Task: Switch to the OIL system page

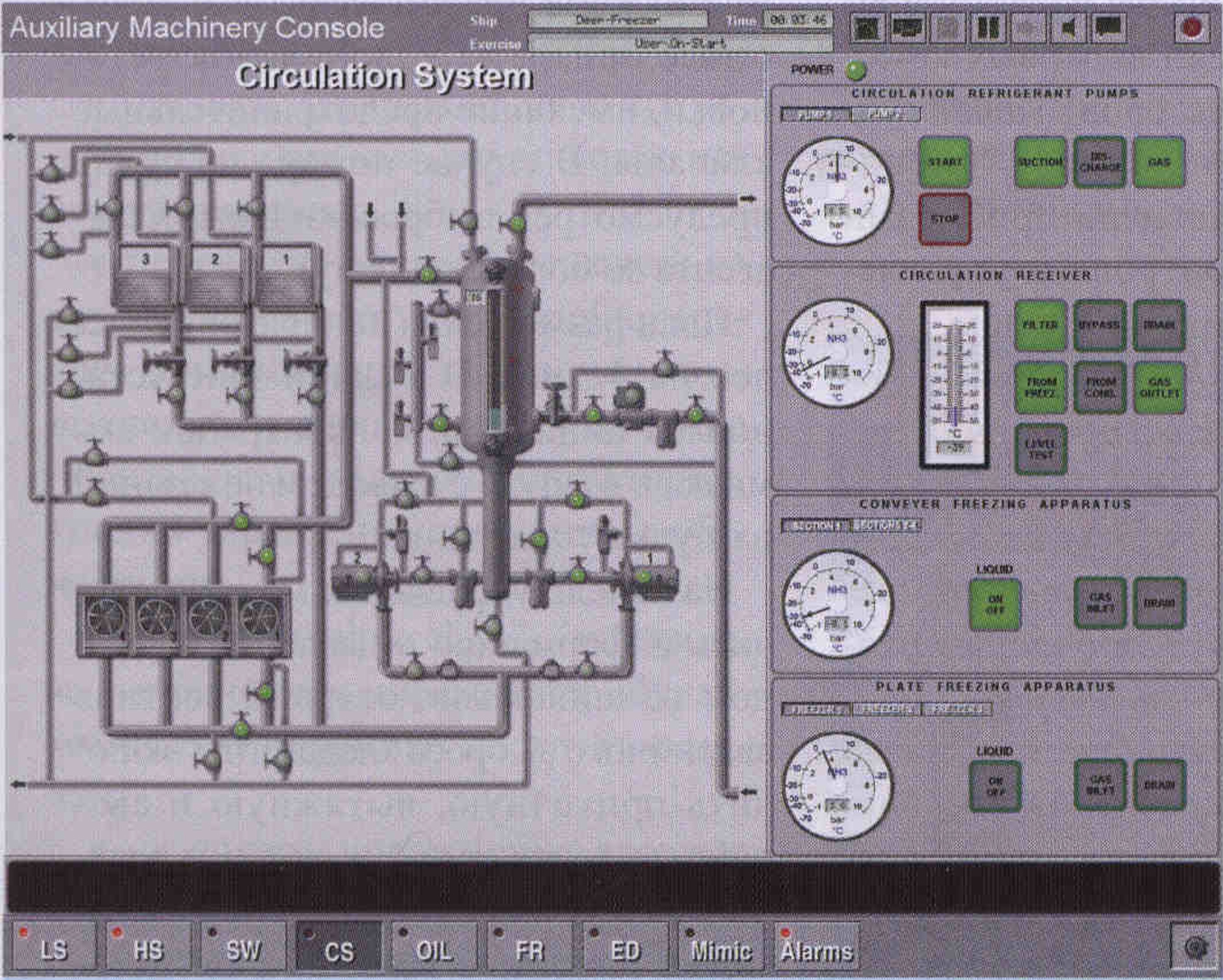Action: 434,947
